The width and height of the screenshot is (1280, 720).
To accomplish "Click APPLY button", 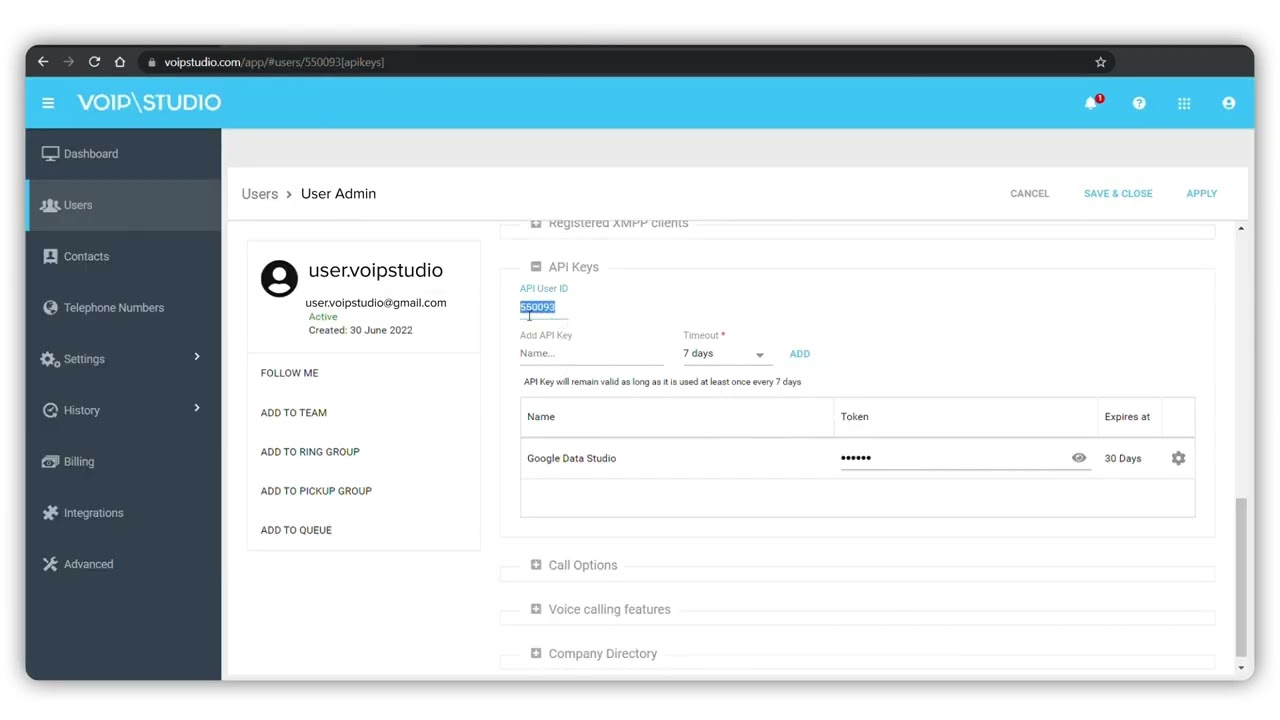I will tap(1201, 194).
